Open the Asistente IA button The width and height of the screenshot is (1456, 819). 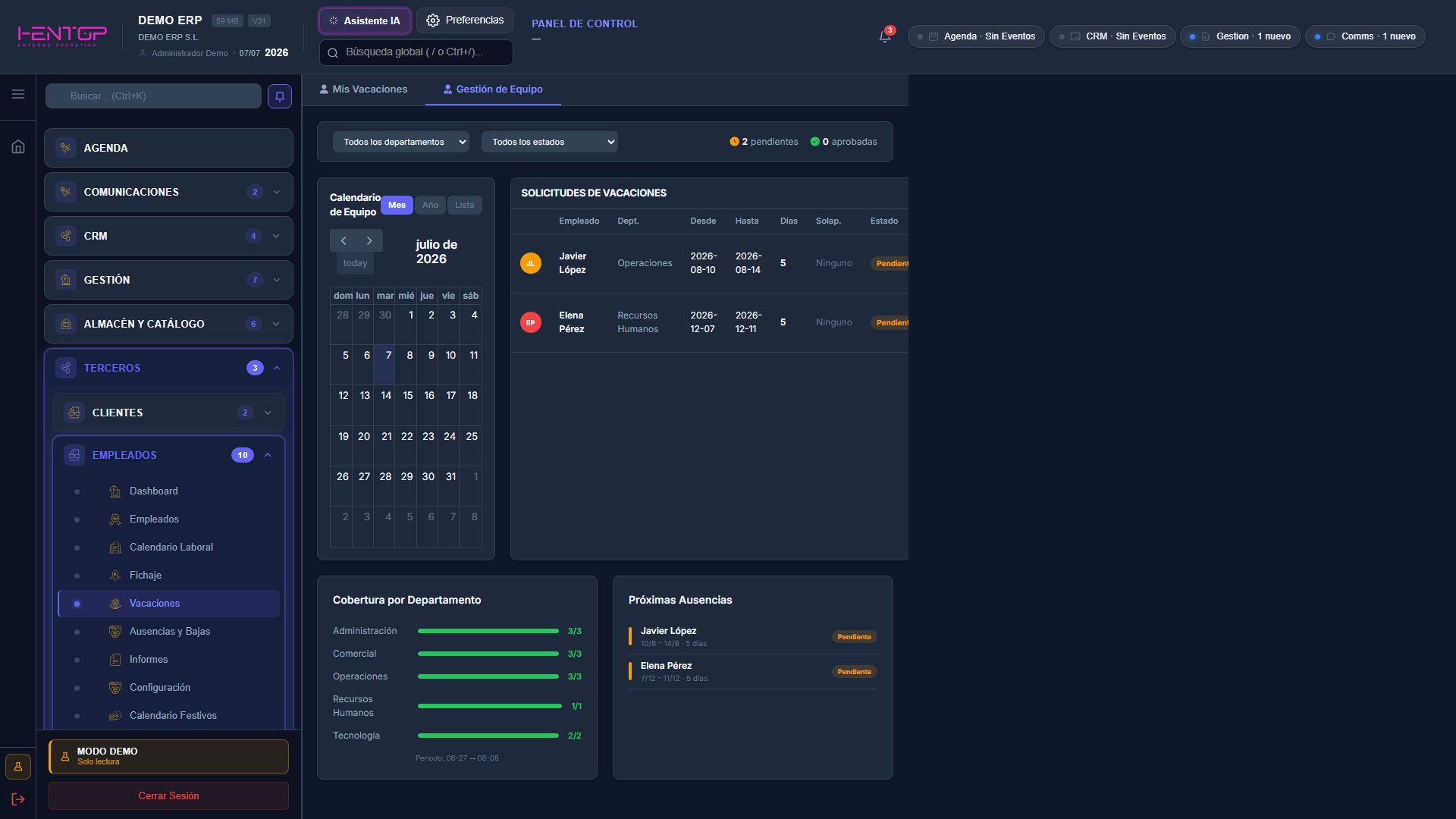(365, 20)
